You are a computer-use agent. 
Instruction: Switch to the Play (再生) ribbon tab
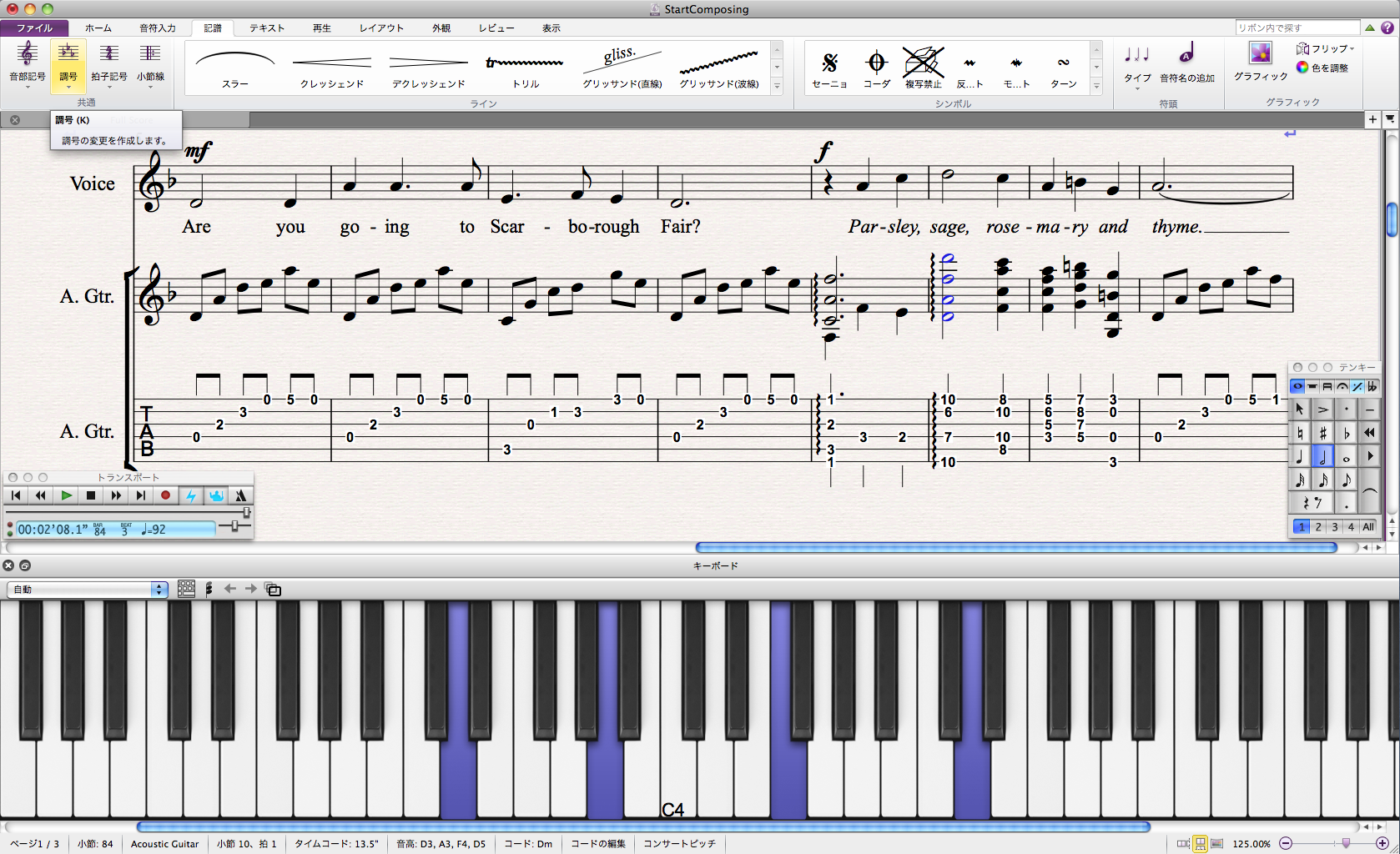pyautogui.click(x=322, y=28)
